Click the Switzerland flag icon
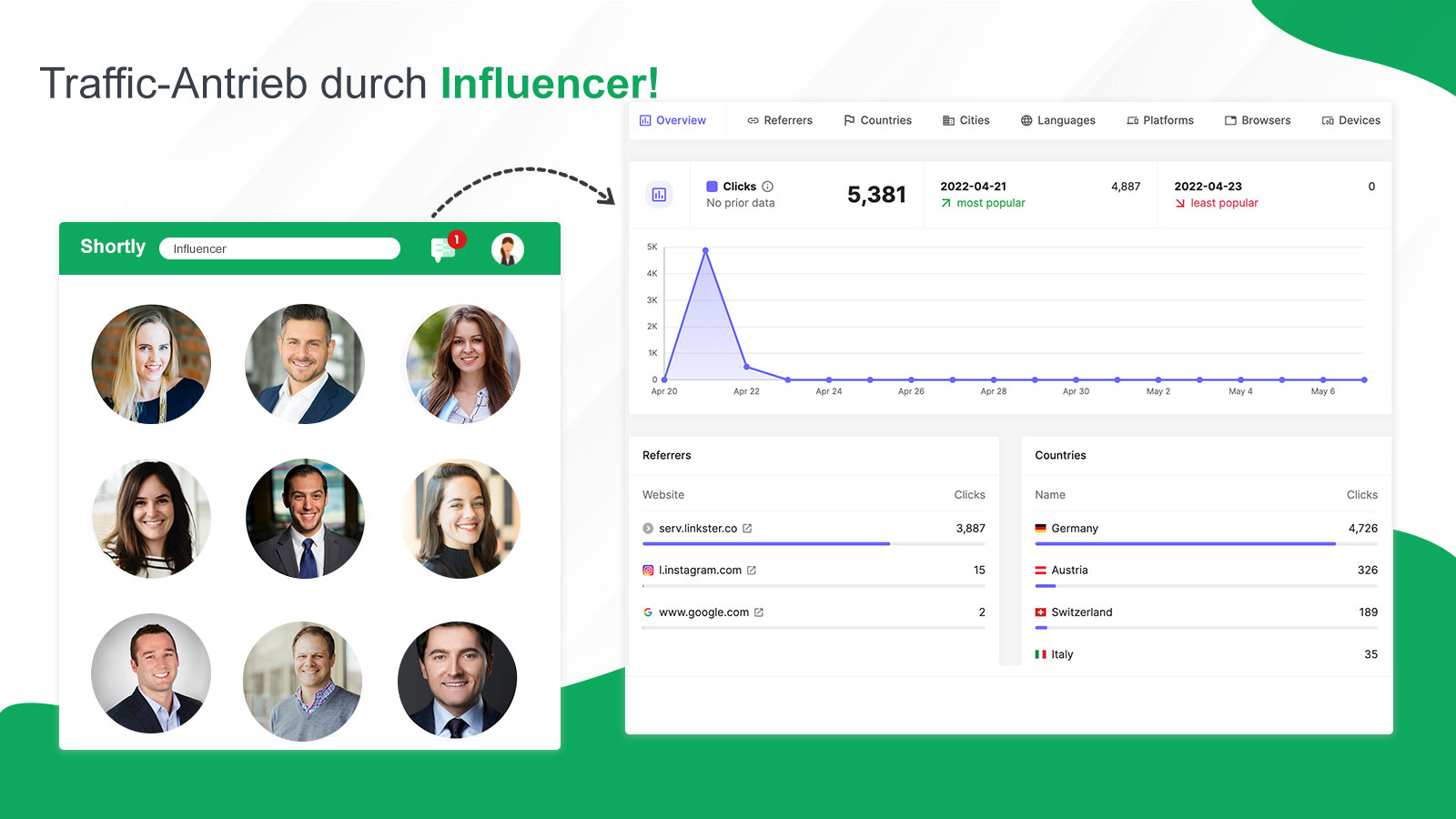 click(1040, 612)
